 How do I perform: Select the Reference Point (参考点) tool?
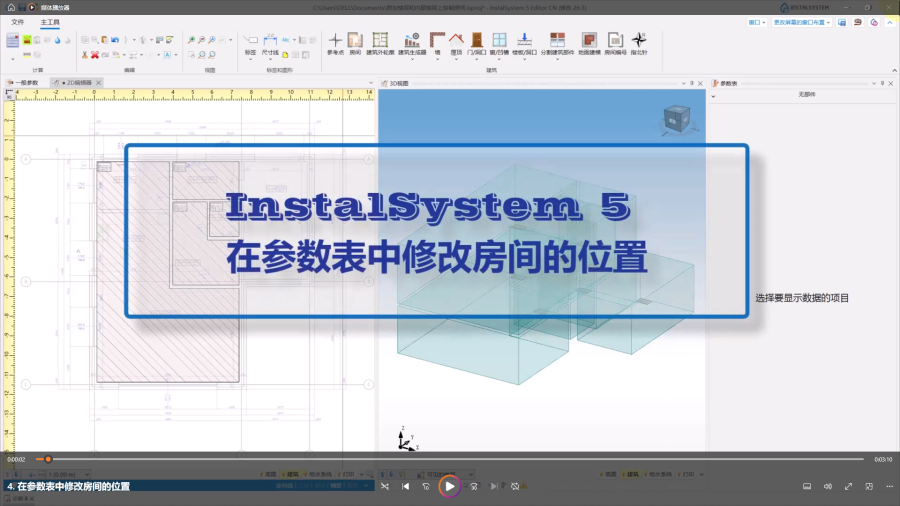335,42
